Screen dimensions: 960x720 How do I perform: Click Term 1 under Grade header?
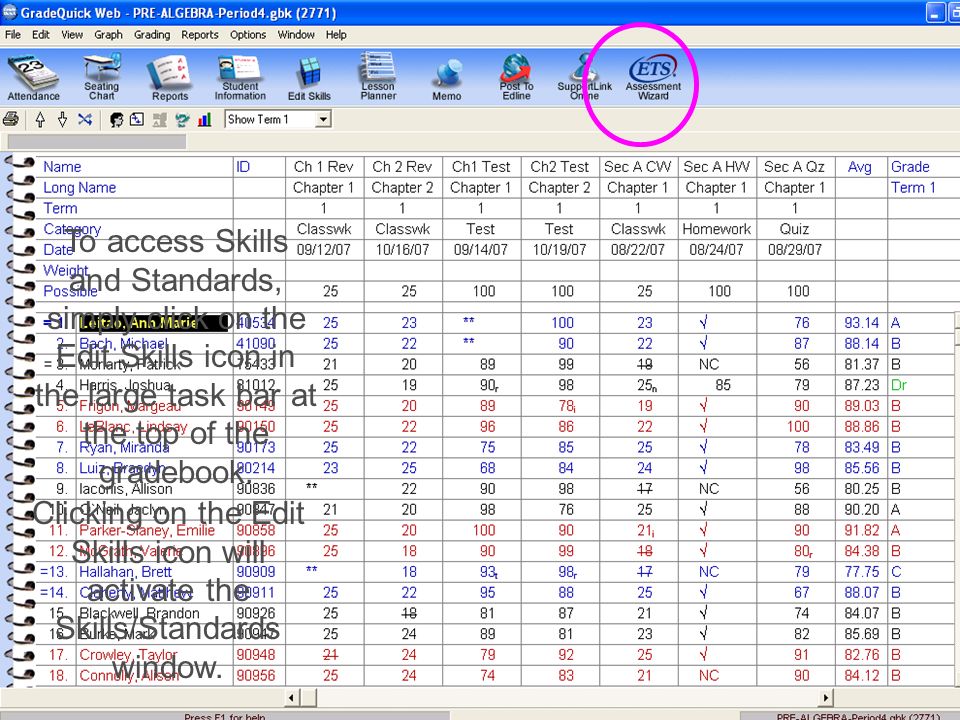pyautogui.click(x=913, y=187)
